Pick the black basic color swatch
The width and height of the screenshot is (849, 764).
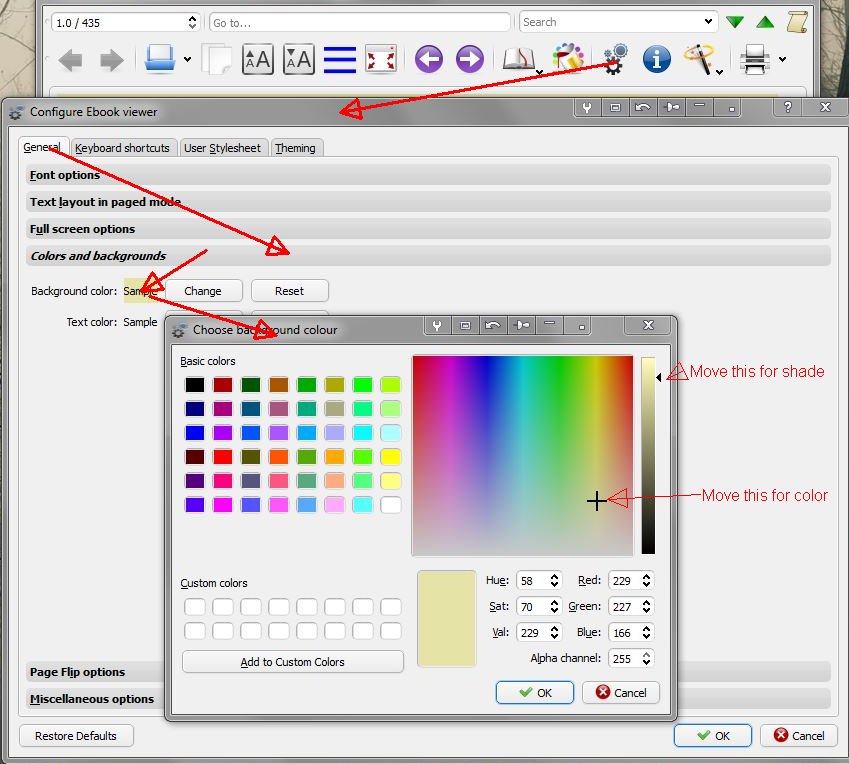click(x=194, y=384)
